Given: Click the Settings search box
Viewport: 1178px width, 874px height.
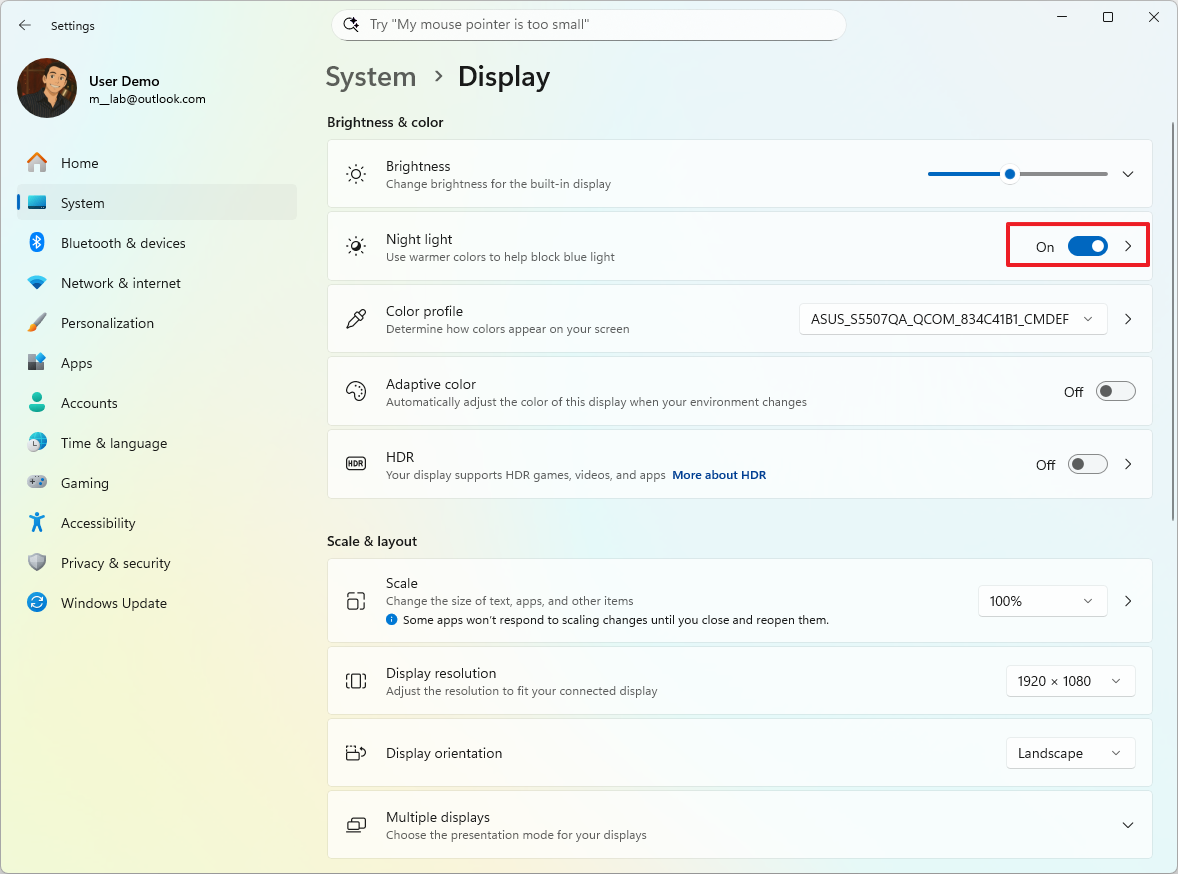Looking at the screenshot, I should tap(588, 24).
